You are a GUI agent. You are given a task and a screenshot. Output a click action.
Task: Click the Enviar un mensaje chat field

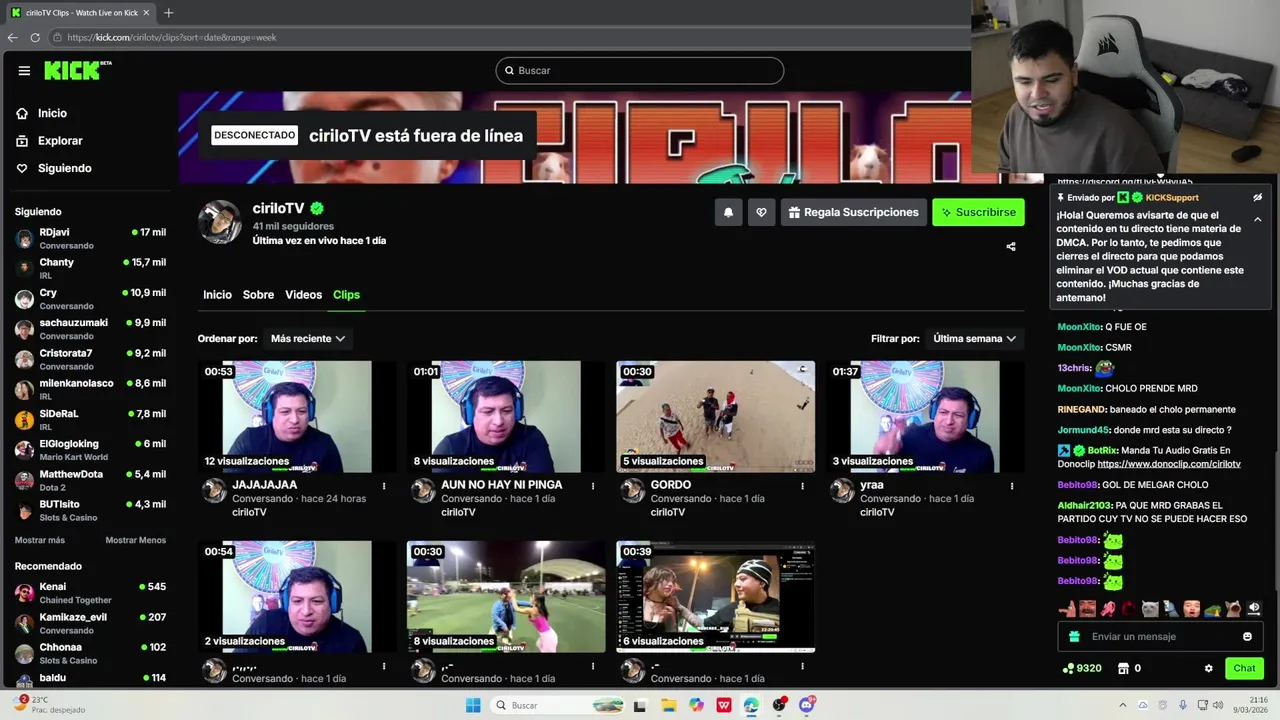[x=1160, y=637]
